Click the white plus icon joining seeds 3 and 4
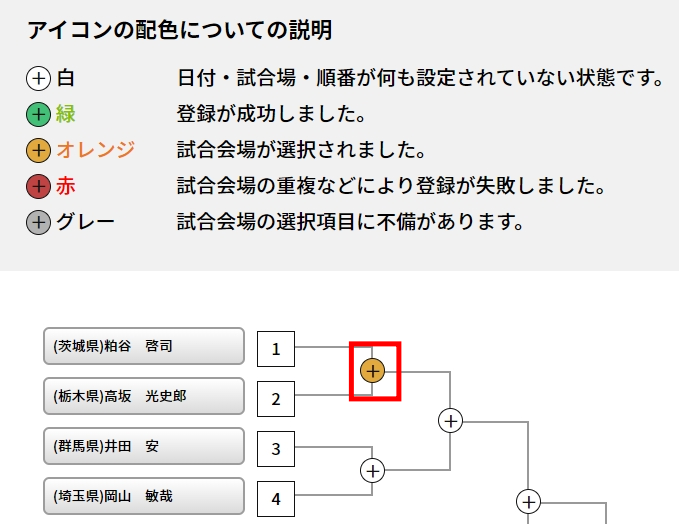The height and width of the screenshot is (524, 679). 373,469
